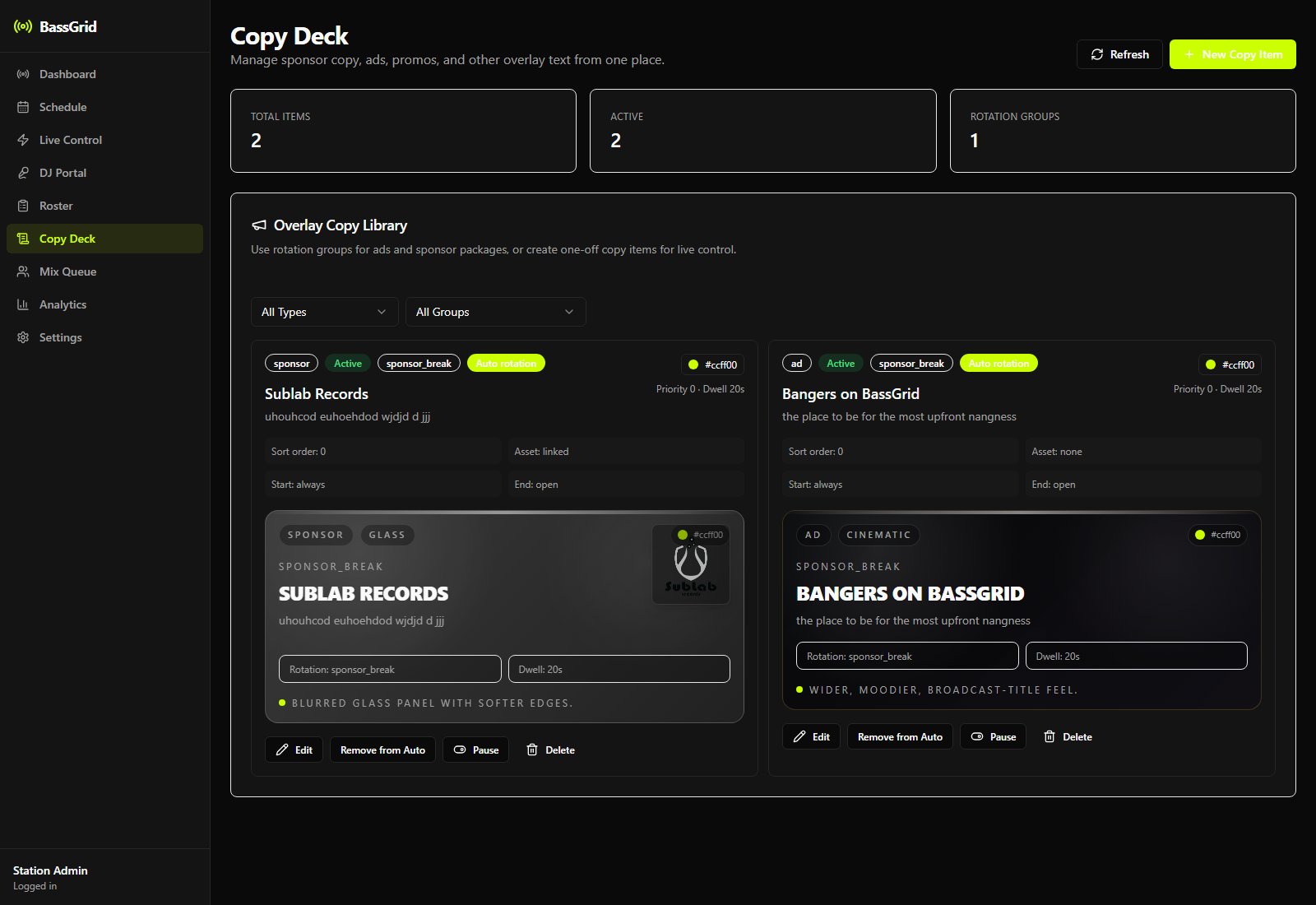This screenshot has width=1316, height=905.
Task: Click Auto rotation badge on Bangers on BassGrid
Action: 999,363
